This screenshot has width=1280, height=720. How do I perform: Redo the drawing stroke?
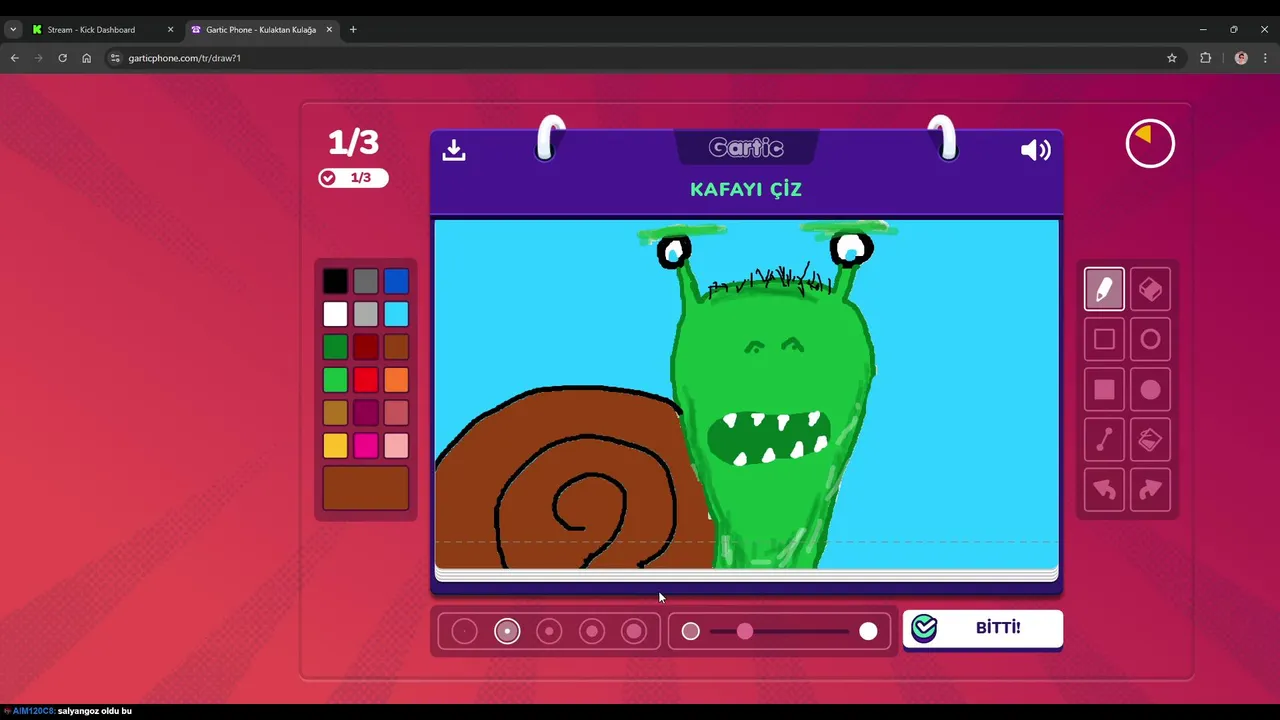[x=1150, y=490]
